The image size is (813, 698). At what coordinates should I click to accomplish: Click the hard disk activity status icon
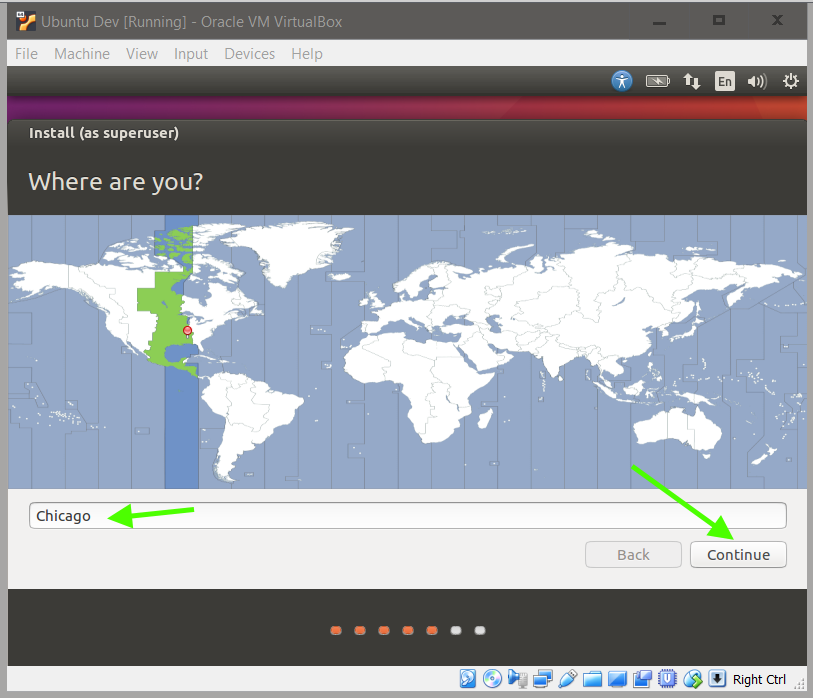point(468,679)
